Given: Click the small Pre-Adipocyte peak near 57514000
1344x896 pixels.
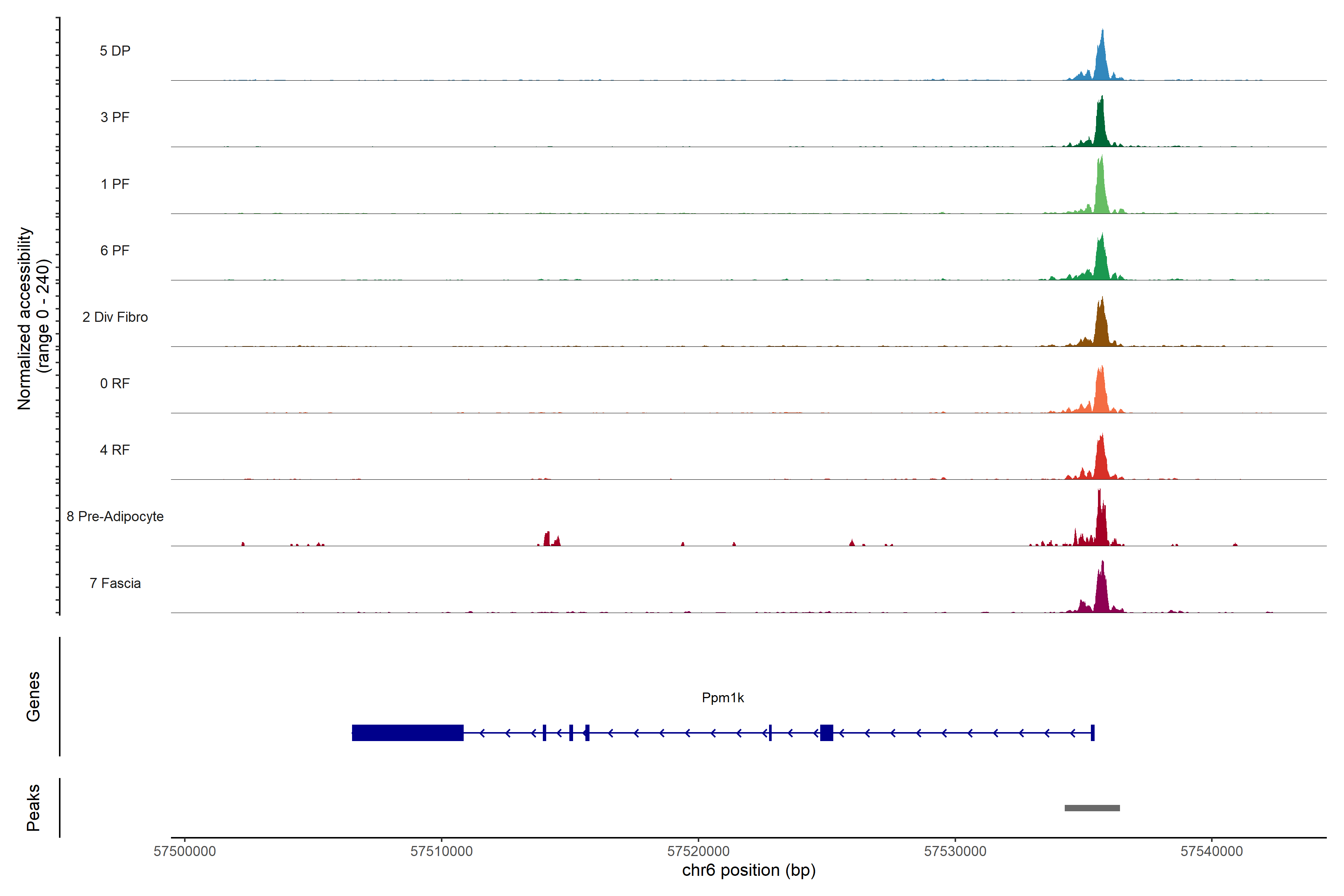Looking at the screenshot, I should (x=547, y=539).
